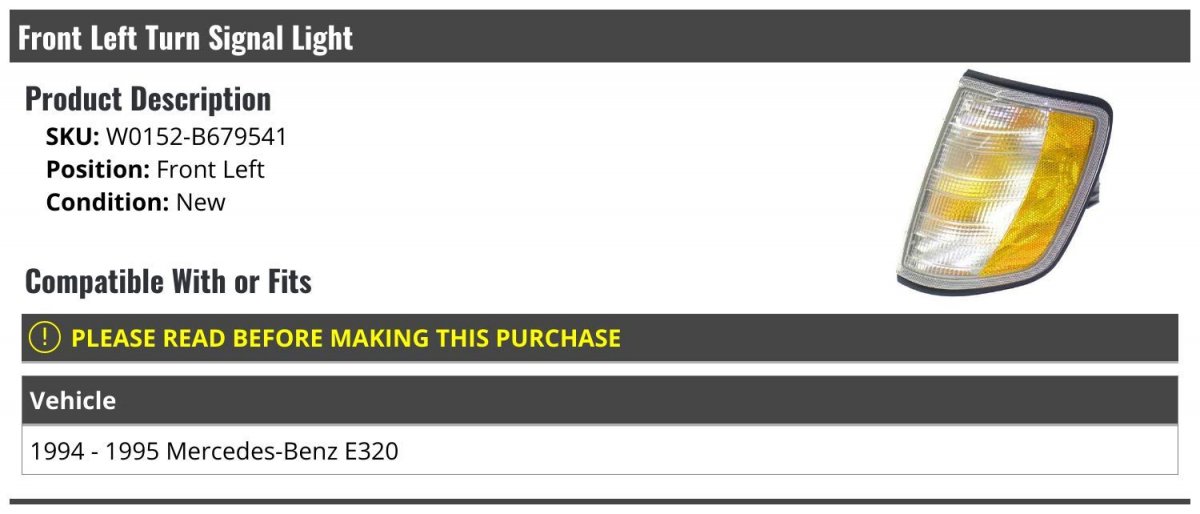Click the Compatible With or Fits heading
Screen dimensions: 1200x514
(x=168, y=282)
